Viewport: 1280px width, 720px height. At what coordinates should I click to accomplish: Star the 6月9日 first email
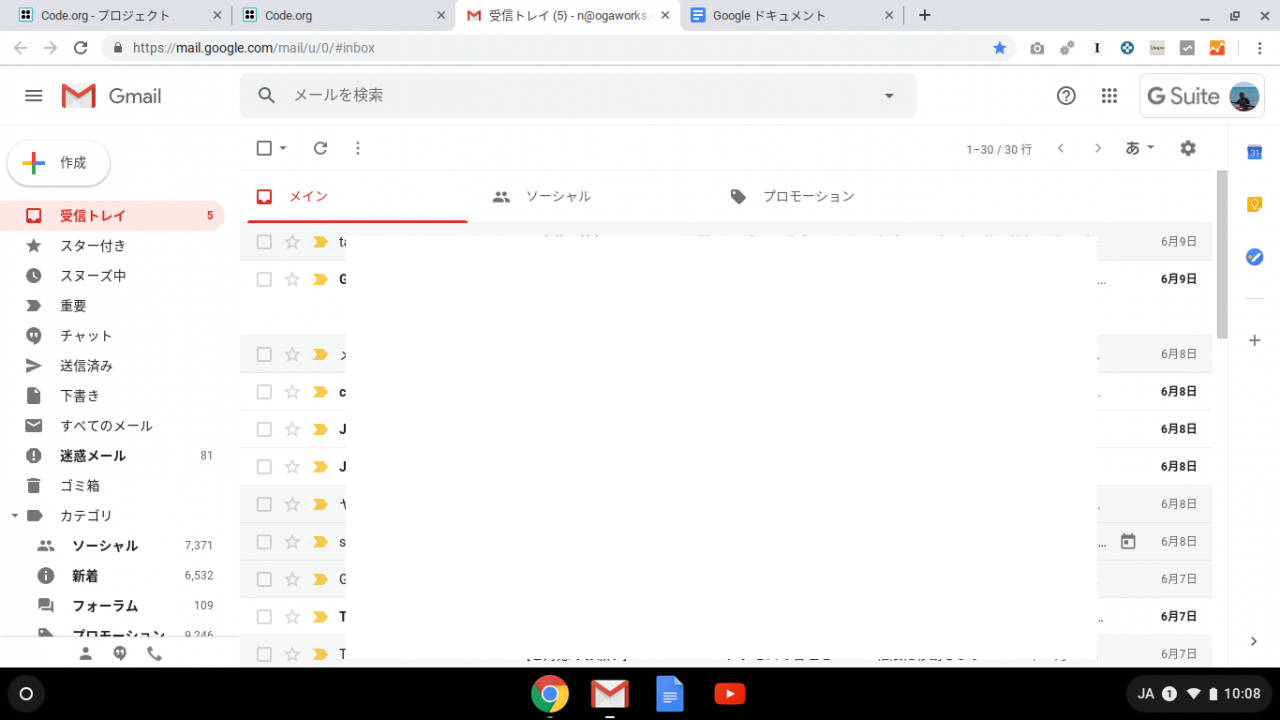pyautogui.click(x=292, y=242)
